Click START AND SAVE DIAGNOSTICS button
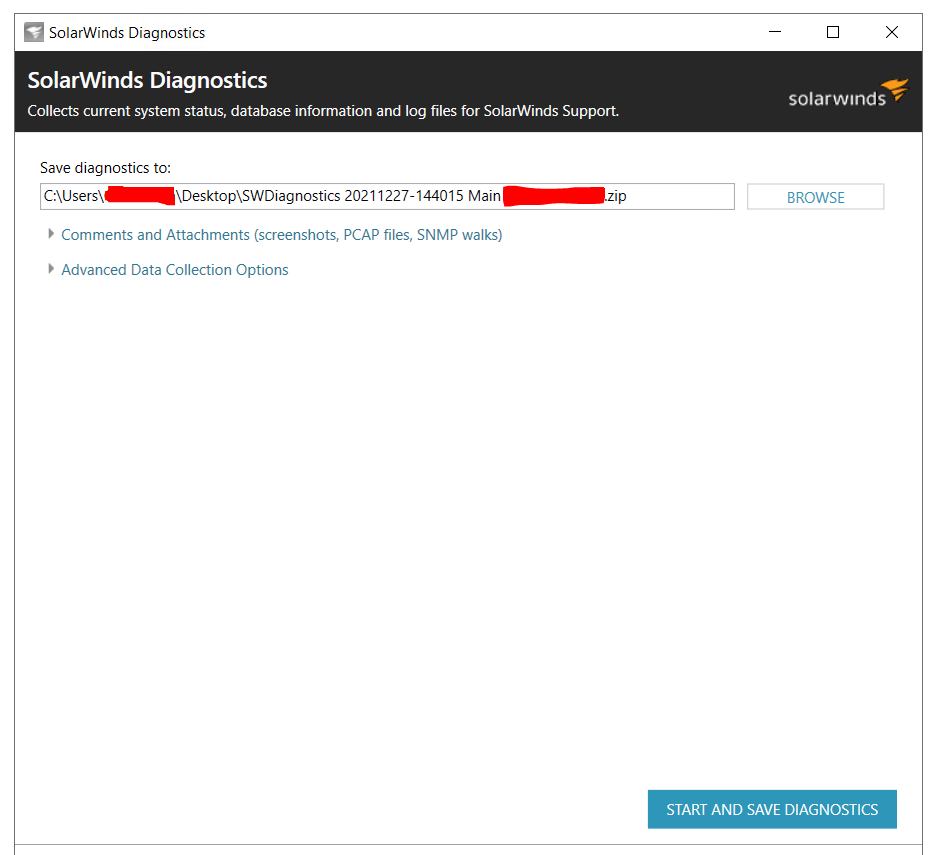 pos(772,809)
